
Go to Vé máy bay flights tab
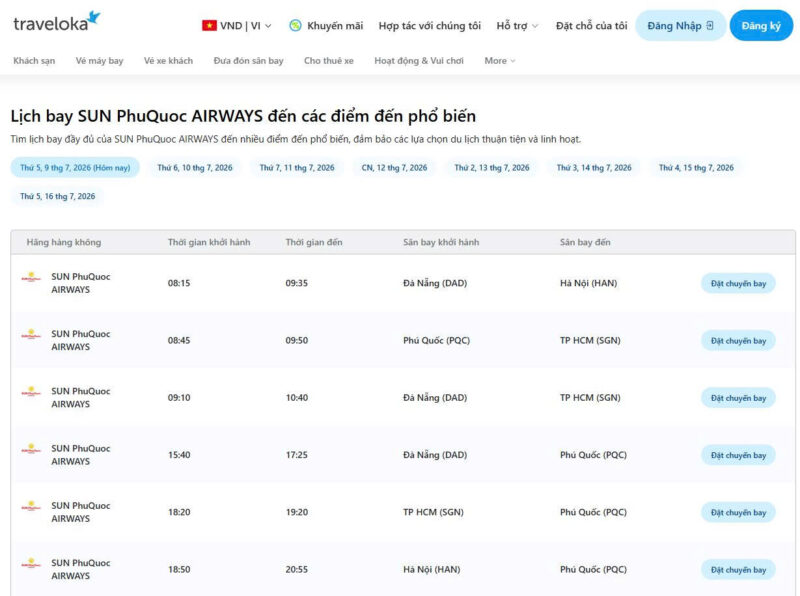point(99,61)
